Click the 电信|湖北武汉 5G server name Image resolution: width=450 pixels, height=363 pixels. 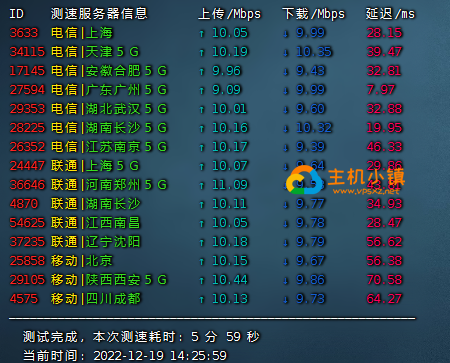coord(109,109)
